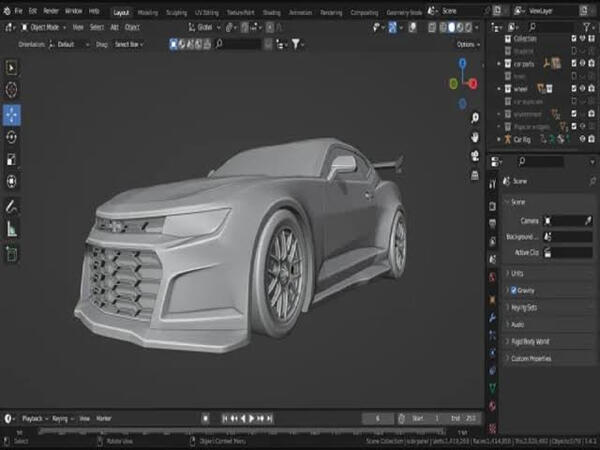The image size is (600, 450).
Task: Activate the Move tool
Action: pyautogui.click(x=12, y=114)
